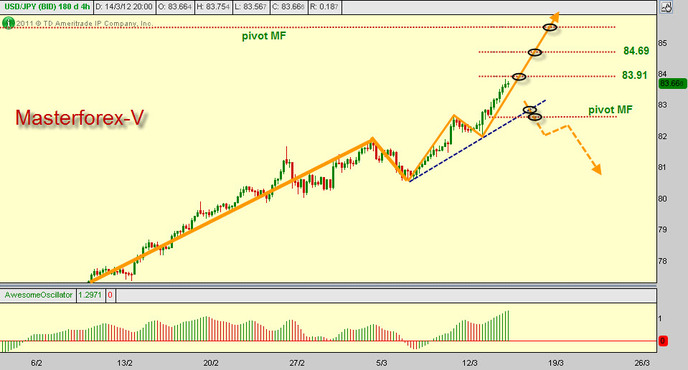The width and height of the screenshot is (688, 370).
Task: Click the 12/3 date on time axis
Action: click(x=469, y=363)
